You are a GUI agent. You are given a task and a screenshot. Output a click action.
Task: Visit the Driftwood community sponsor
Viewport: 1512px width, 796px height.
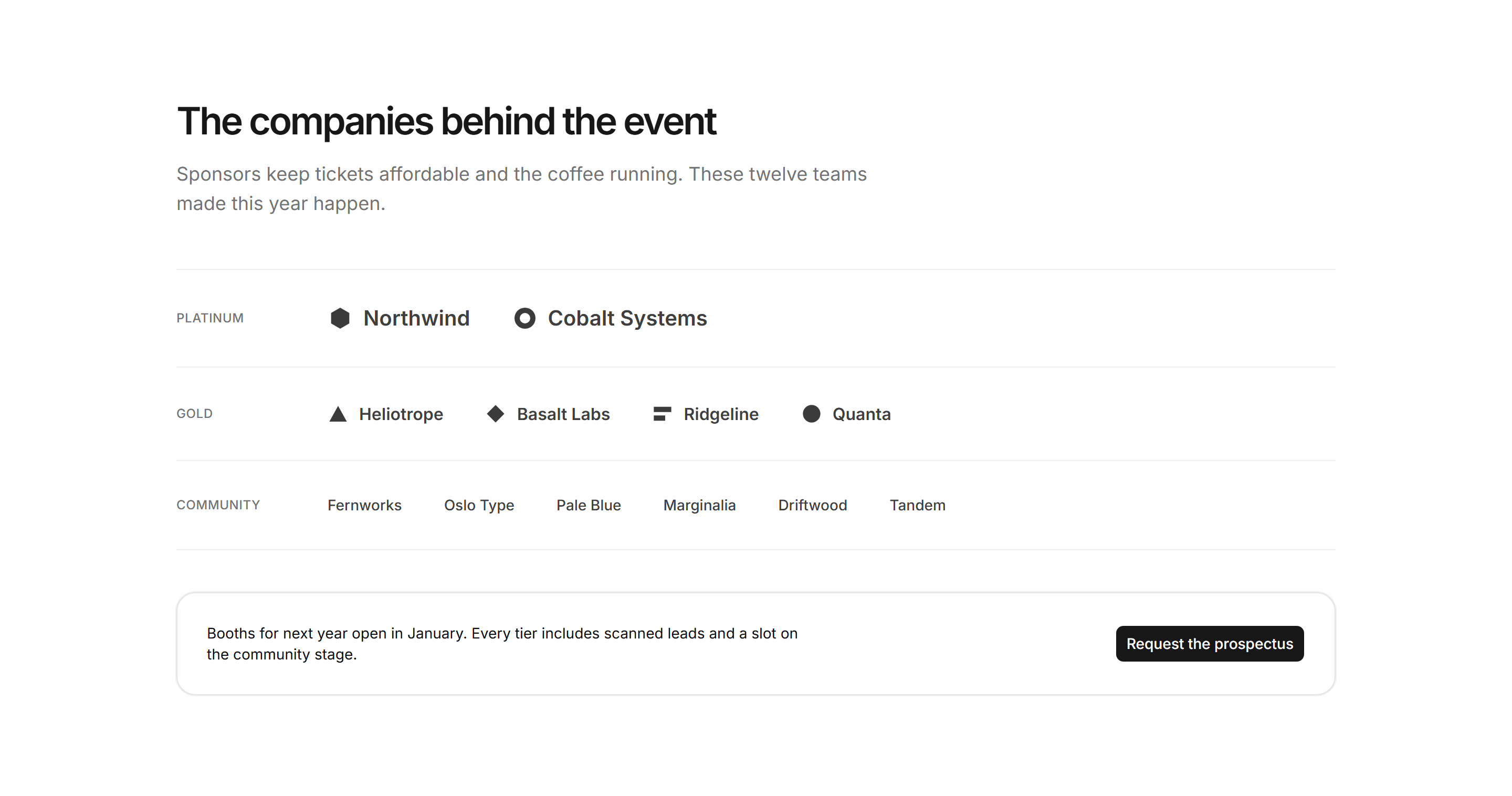tap(812, 506)
